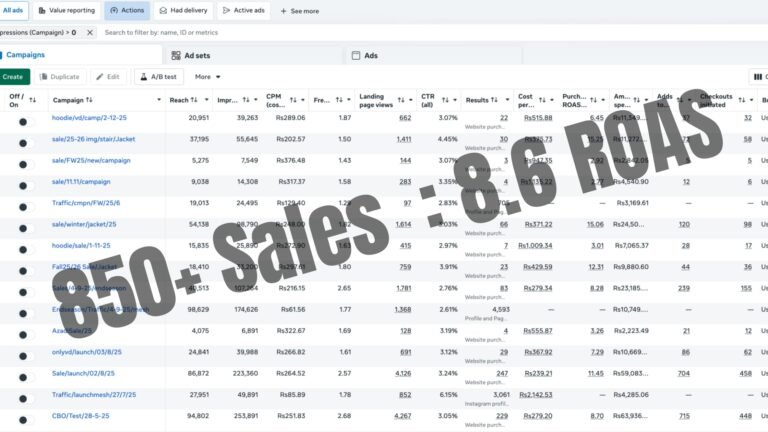Click the green Create button

[13, 77]
